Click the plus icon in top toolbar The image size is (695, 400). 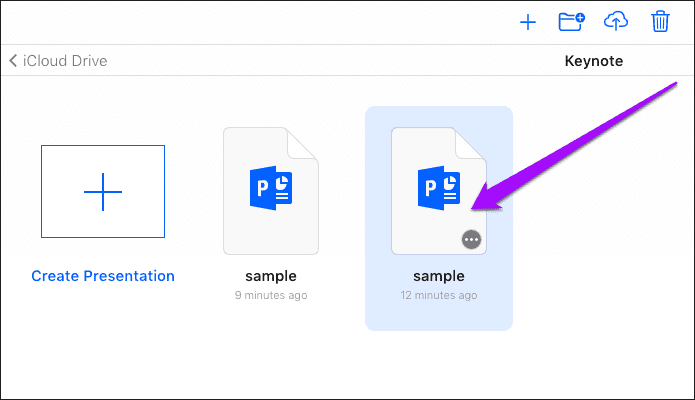(x=528, y=22)
